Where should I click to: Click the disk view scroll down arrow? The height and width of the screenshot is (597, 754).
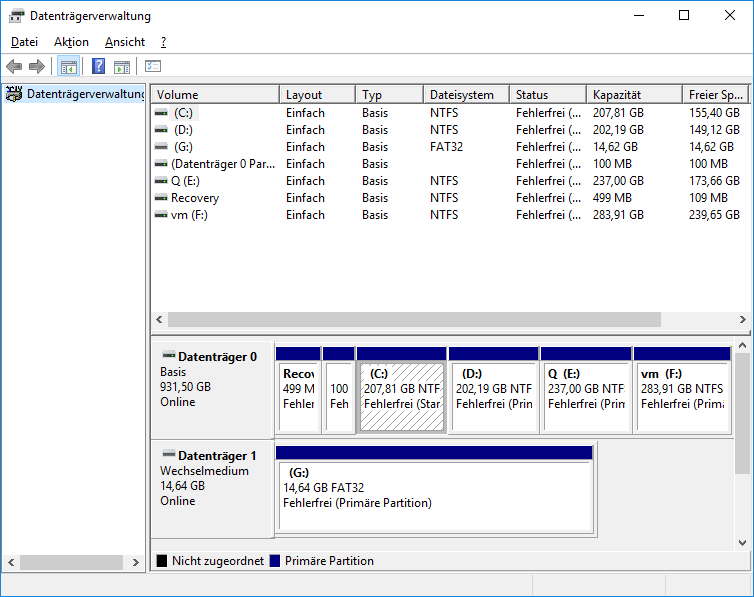point(742,543)
